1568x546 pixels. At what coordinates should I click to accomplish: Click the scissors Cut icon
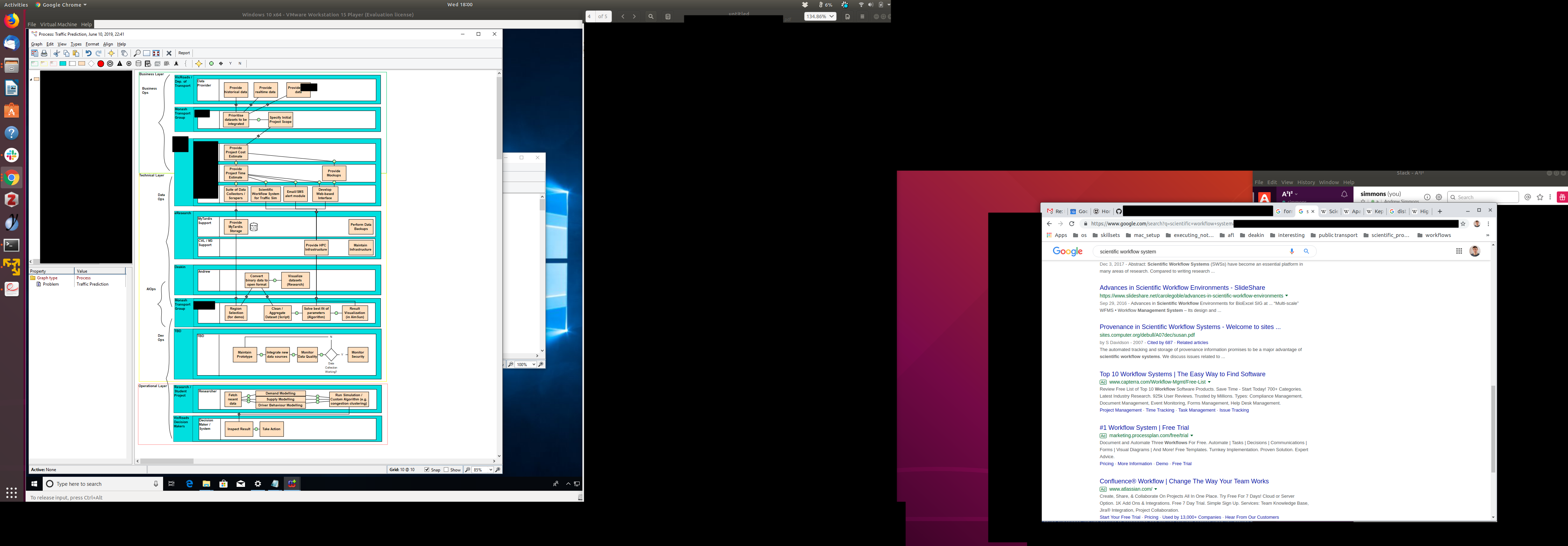pyautogui.click(x=57, y=53)
